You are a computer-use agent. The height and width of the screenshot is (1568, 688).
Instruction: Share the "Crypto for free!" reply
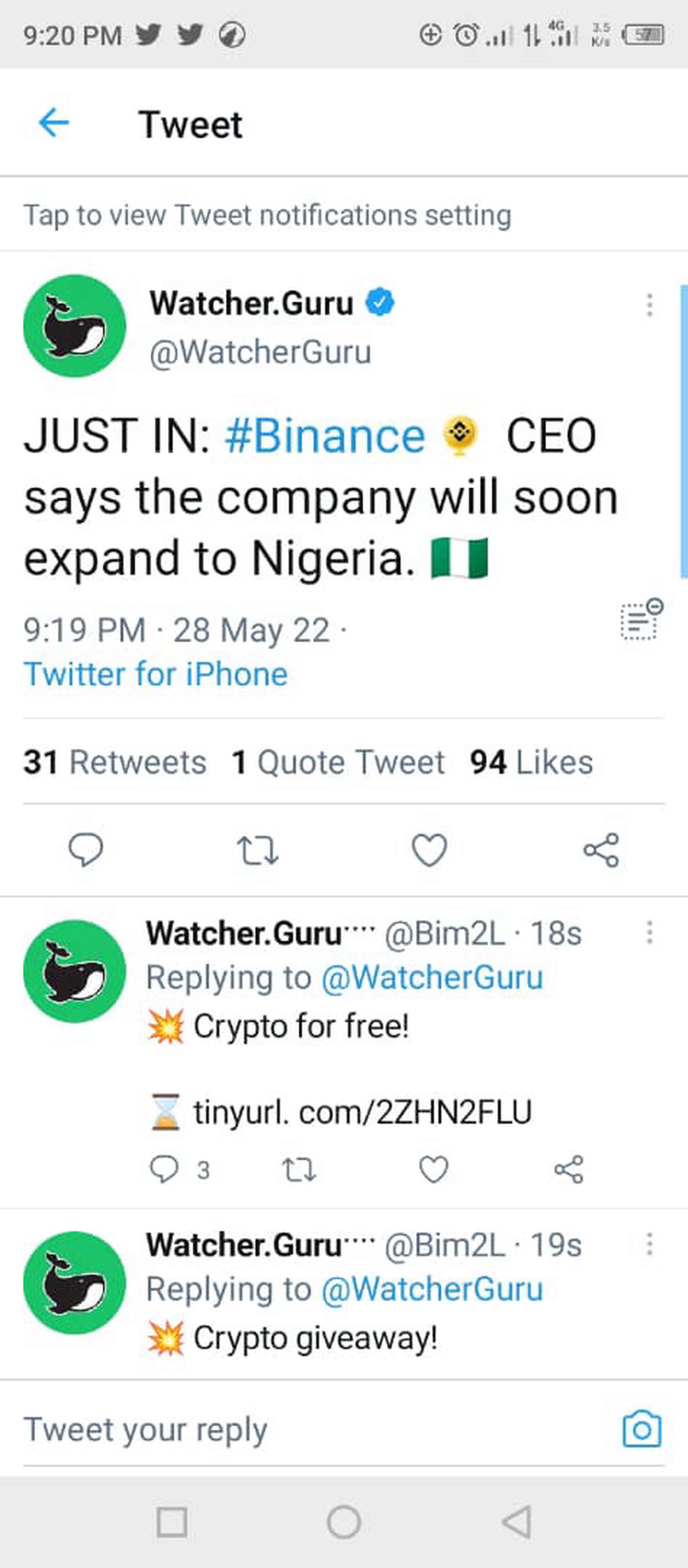pos(569,1169)
